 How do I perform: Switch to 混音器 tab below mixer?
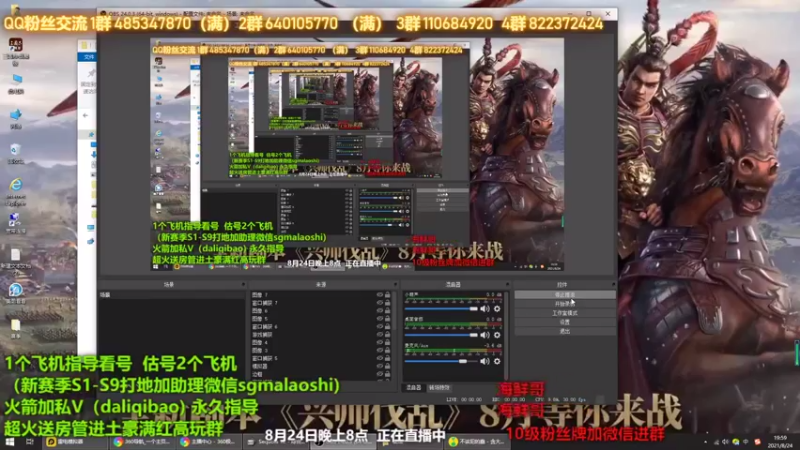click(414, 388)
